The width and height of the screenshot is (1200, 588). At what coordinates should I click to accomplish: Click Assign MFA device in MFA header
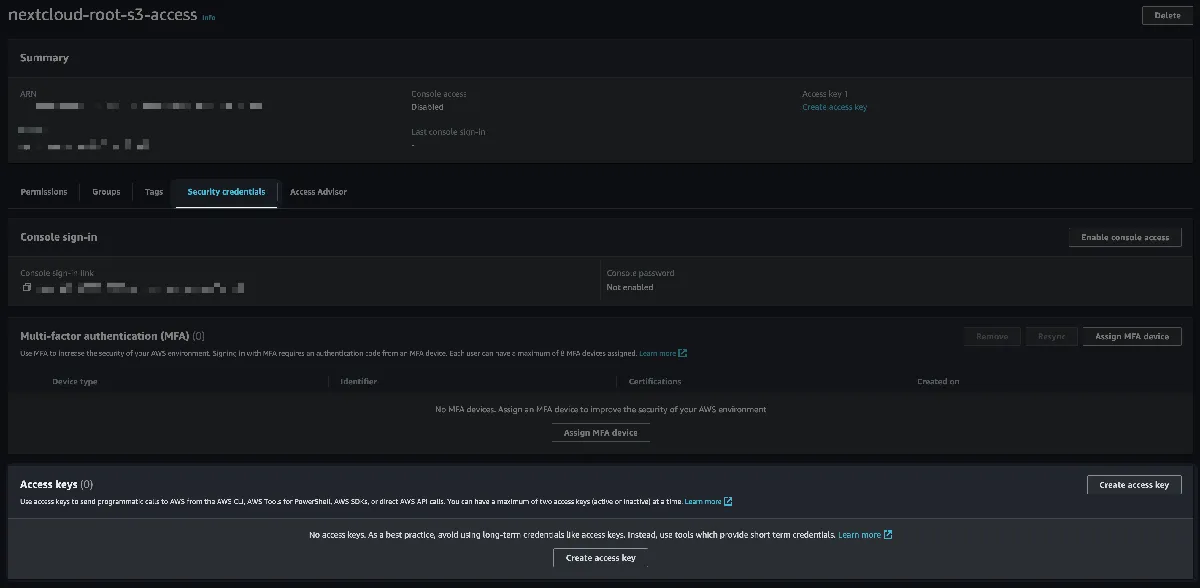[1132, 336]
